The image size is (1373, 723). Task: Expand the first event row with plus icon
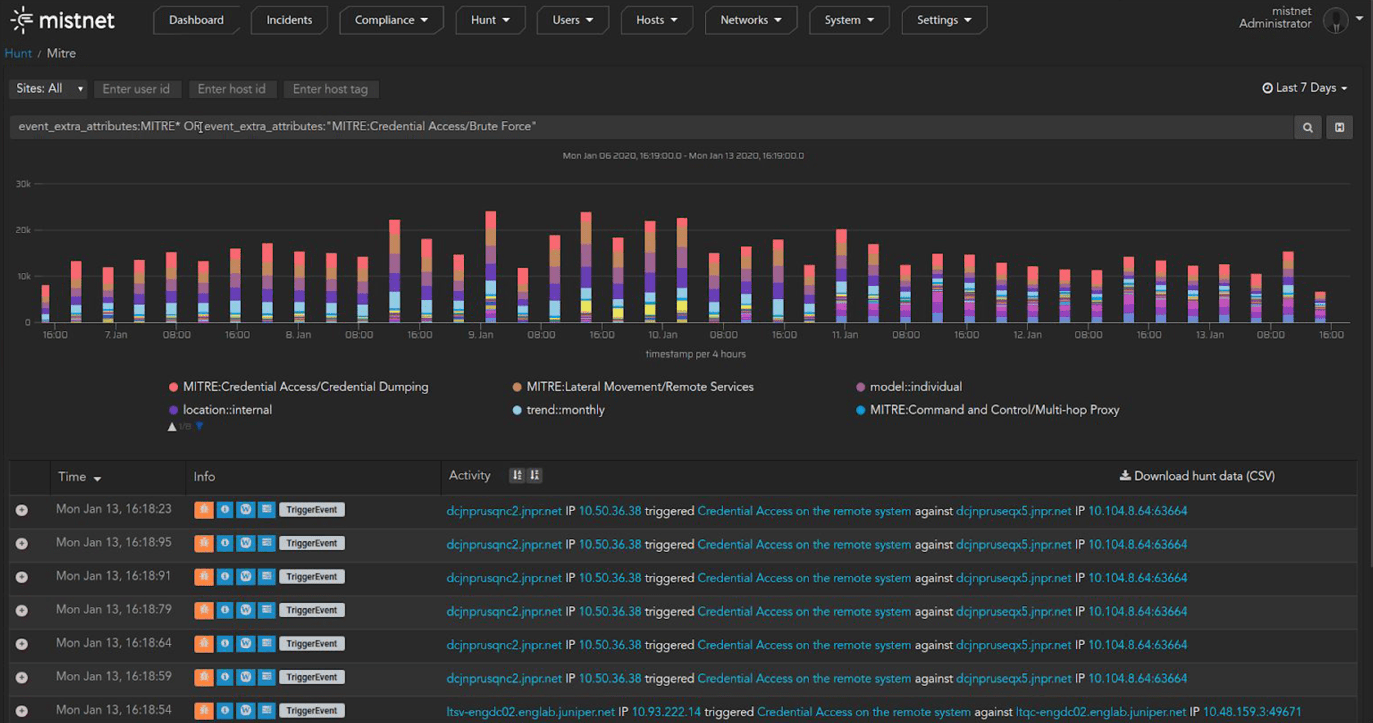[22, 510]
